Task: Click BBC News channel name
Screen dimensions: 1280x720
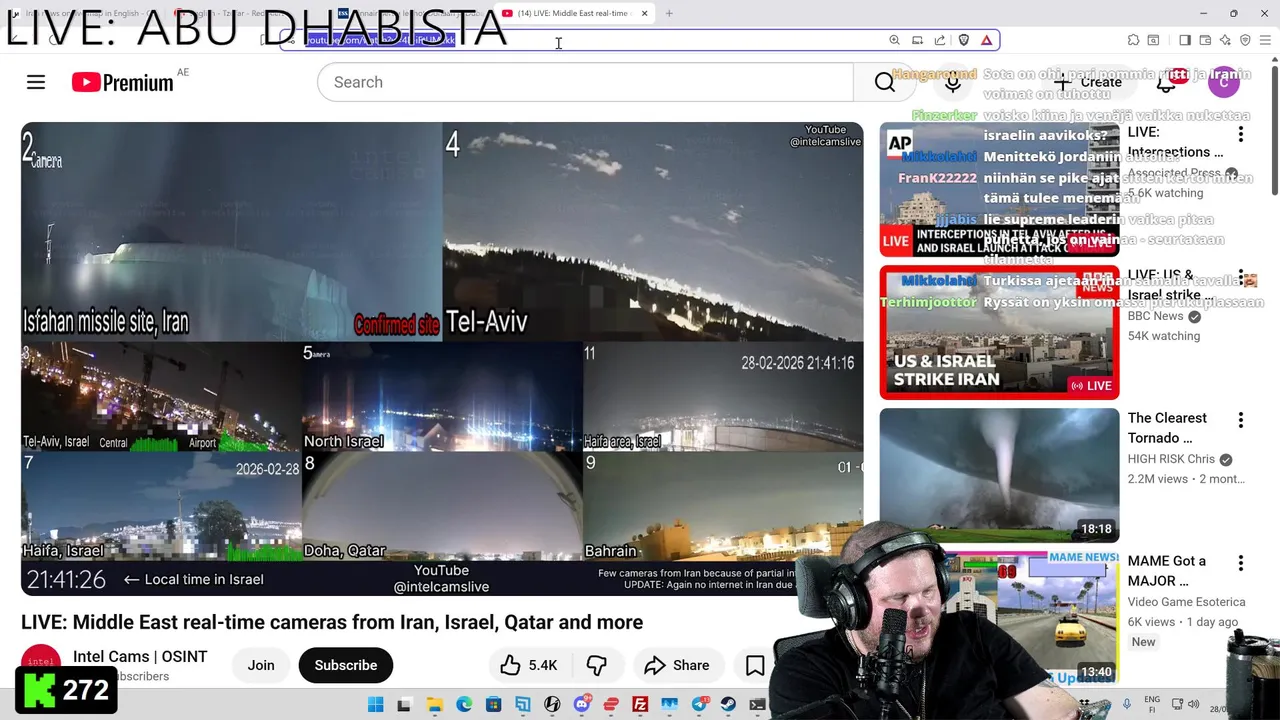Action: tap(1155, 316)
